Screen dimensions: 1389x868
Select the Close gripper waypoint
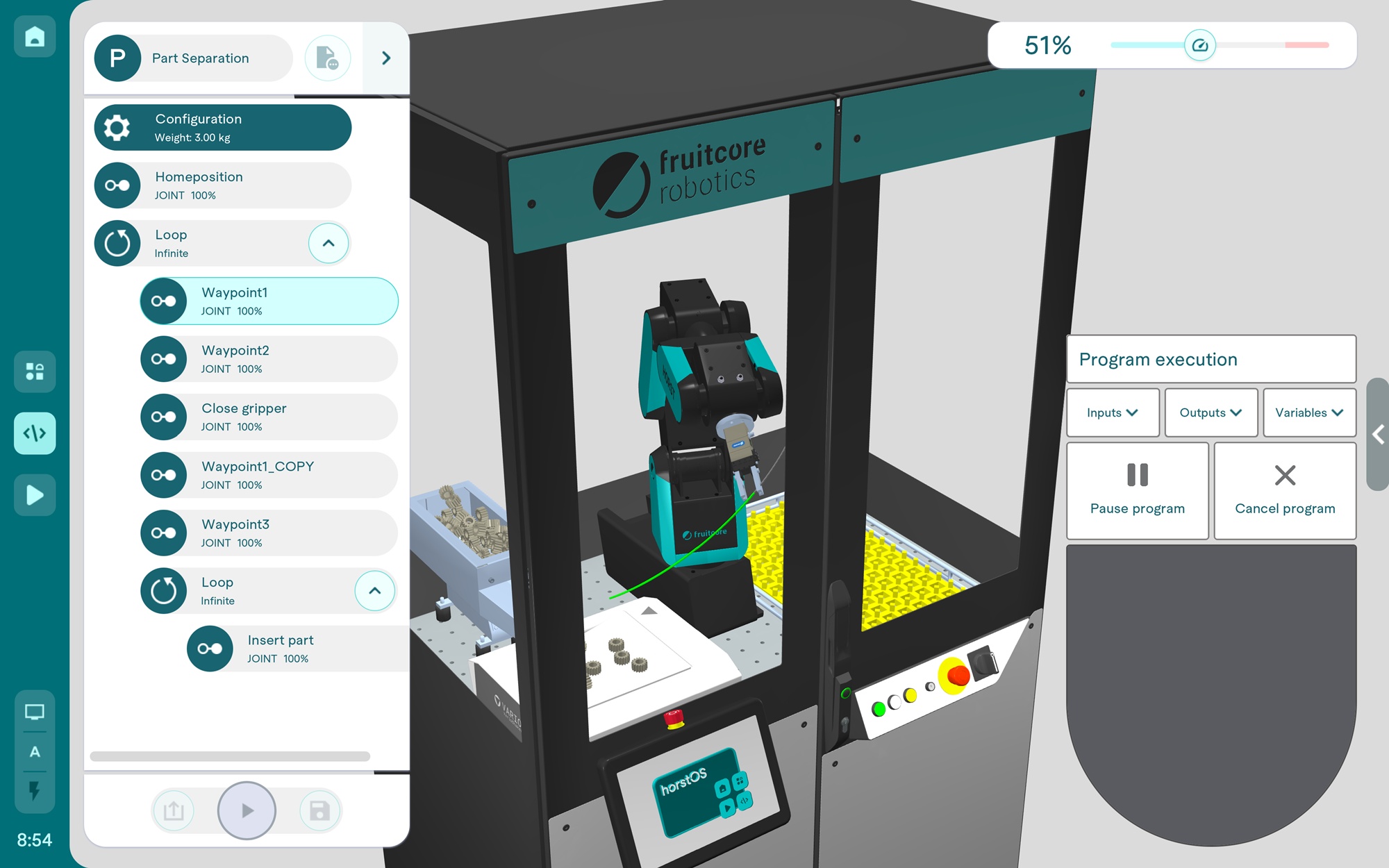[269, 417]
